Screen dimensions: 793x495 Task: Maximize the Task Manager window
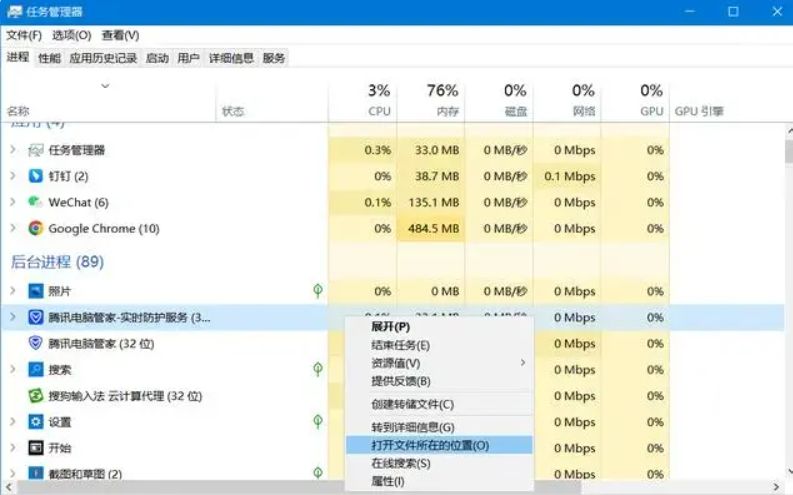[x=733, y=11]
